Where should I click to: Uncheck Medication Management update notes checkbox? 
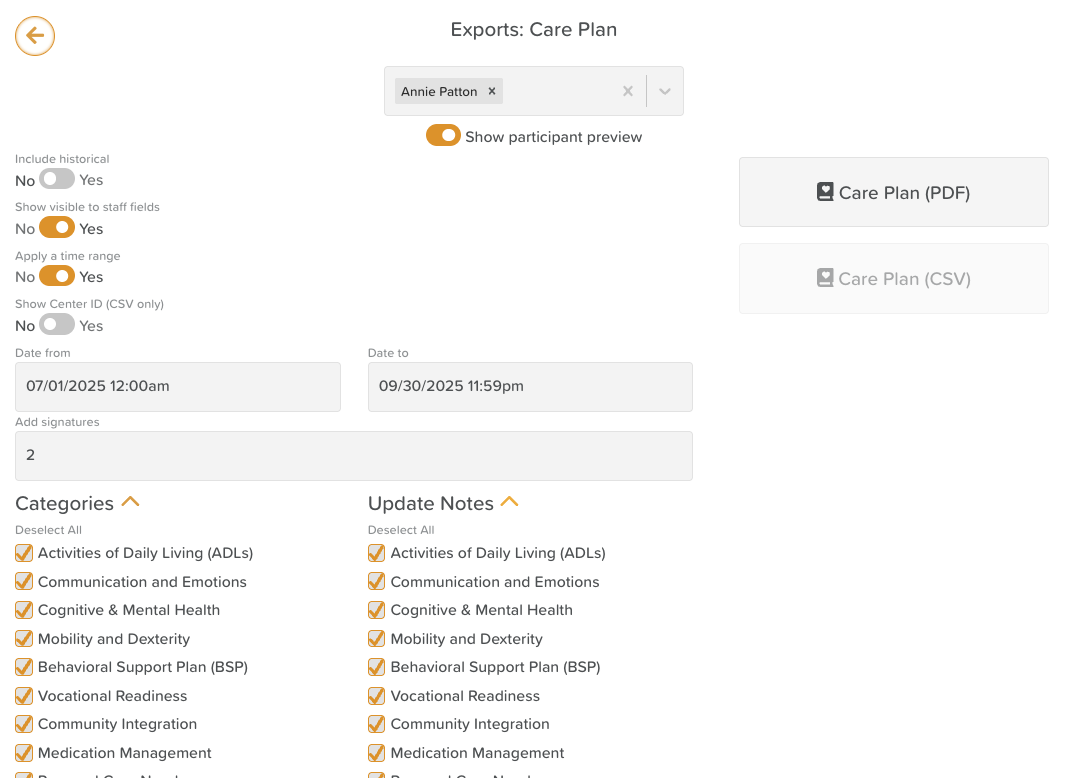coord(377,753)
